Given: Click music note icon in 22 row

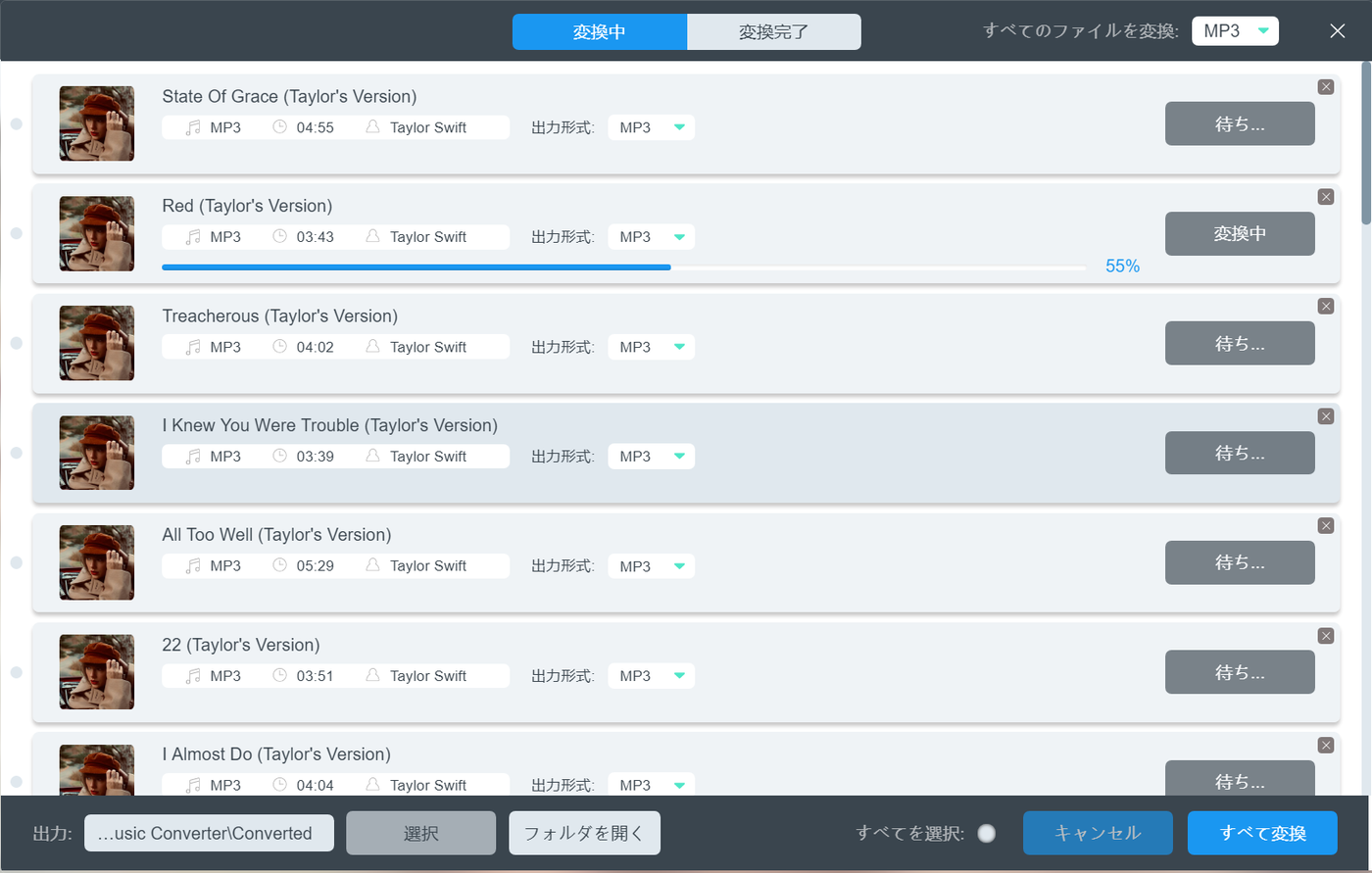Looking at the screenshot, I should point(193,676).
